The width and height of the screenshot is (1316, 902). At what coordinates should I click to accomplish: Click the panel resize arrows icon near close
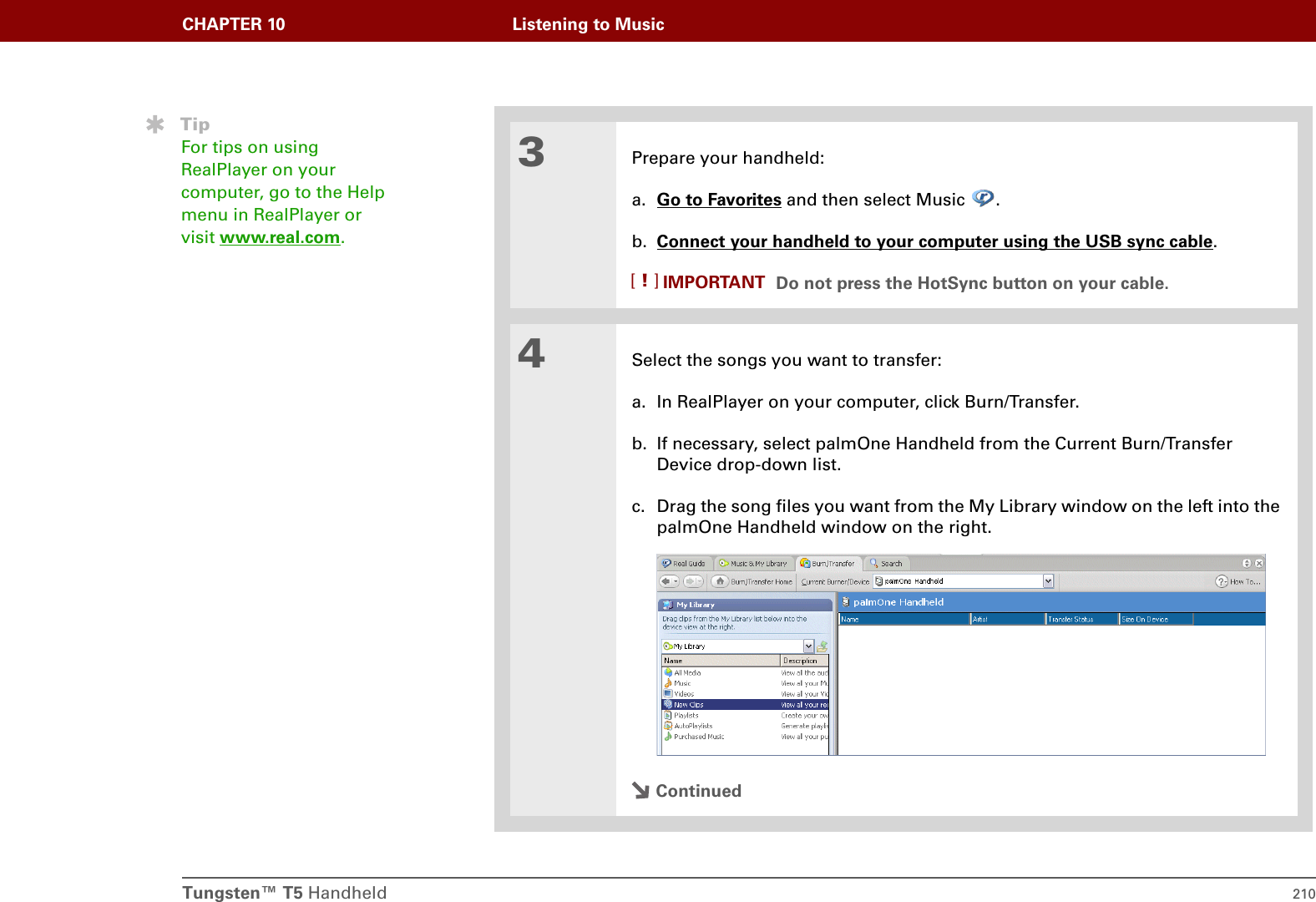click(x=1247, y=564)
